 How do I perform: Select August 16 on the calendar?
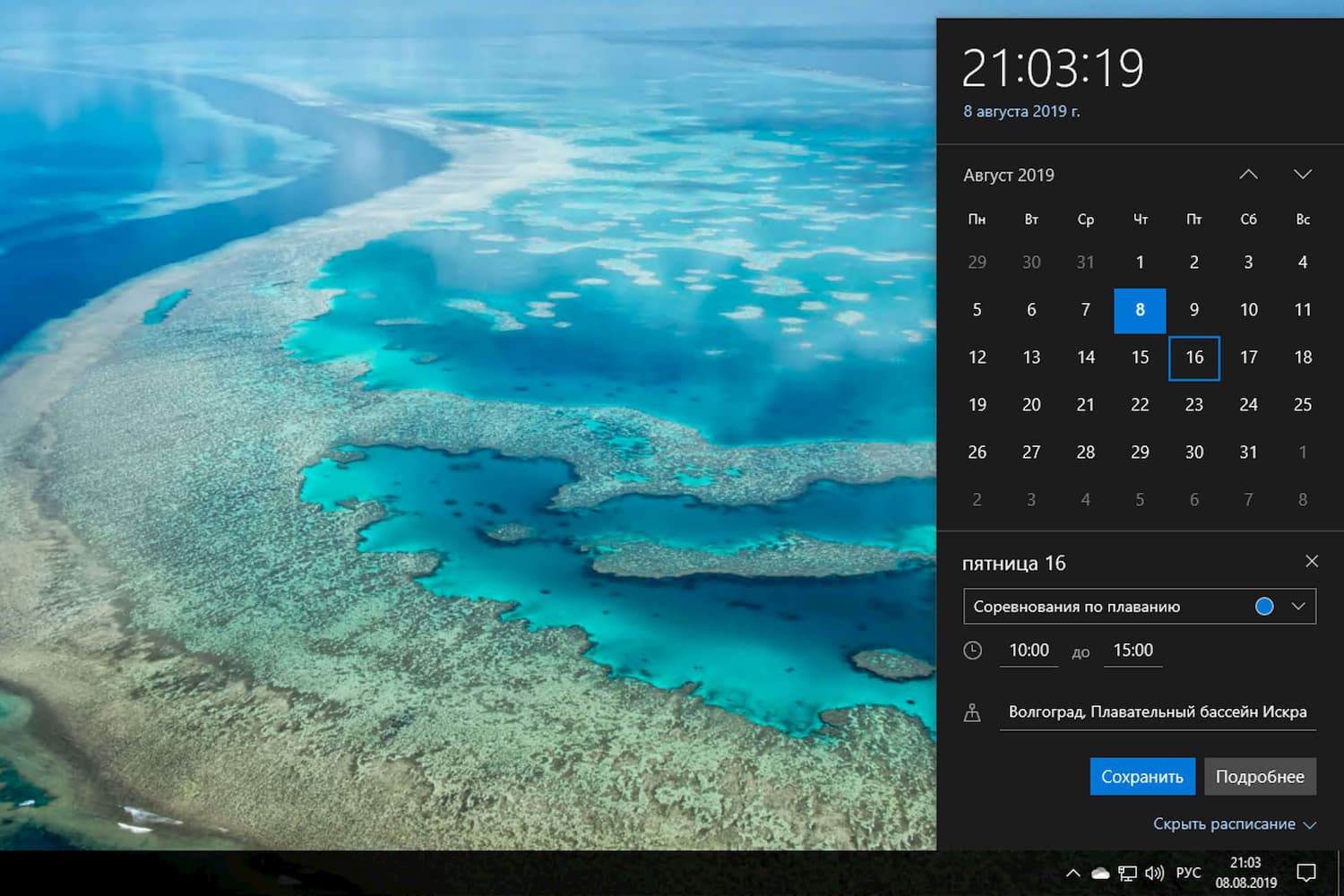pos(1193,358)
